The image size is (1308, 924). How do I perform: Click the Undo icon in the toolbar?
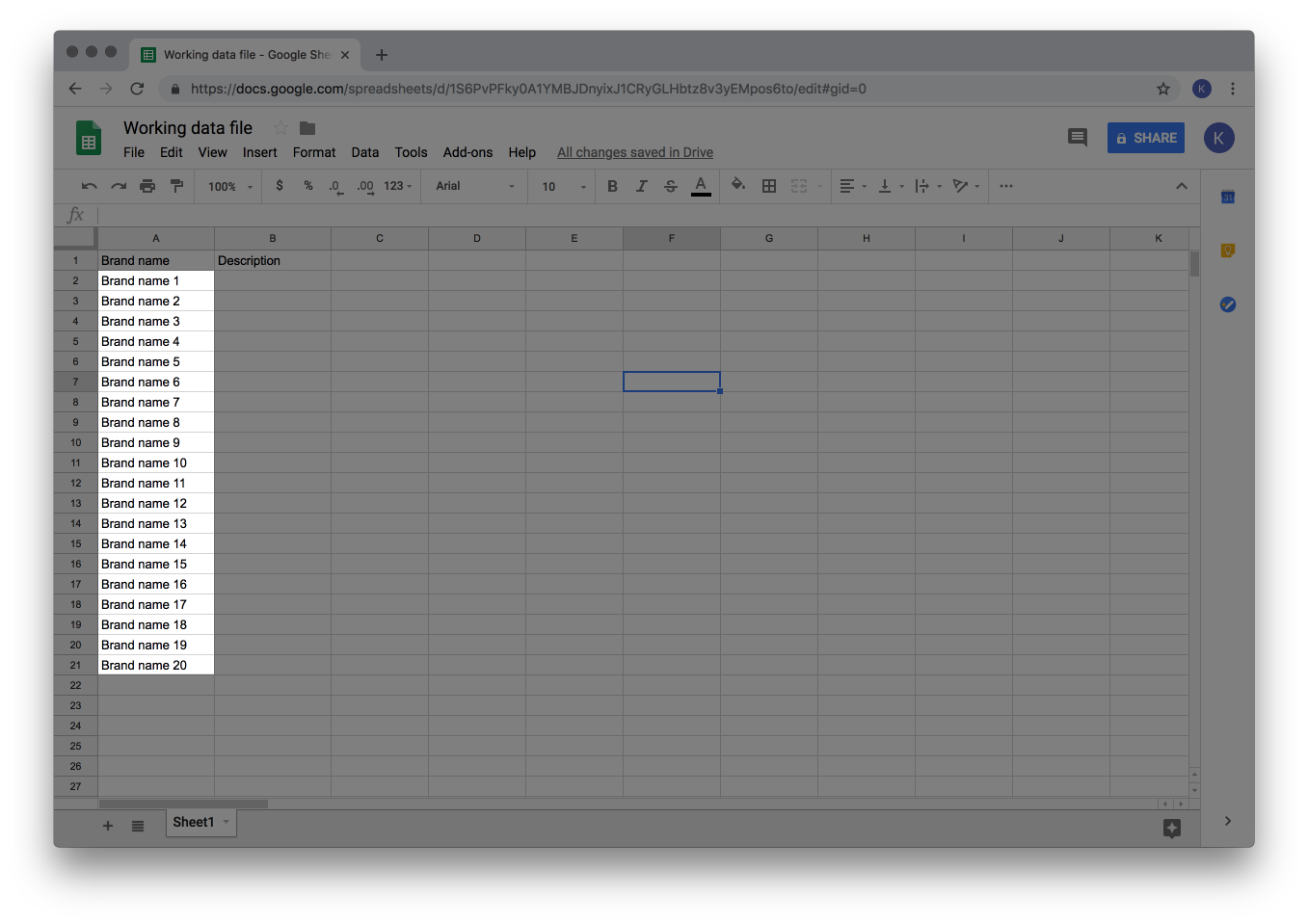point(90,186)
